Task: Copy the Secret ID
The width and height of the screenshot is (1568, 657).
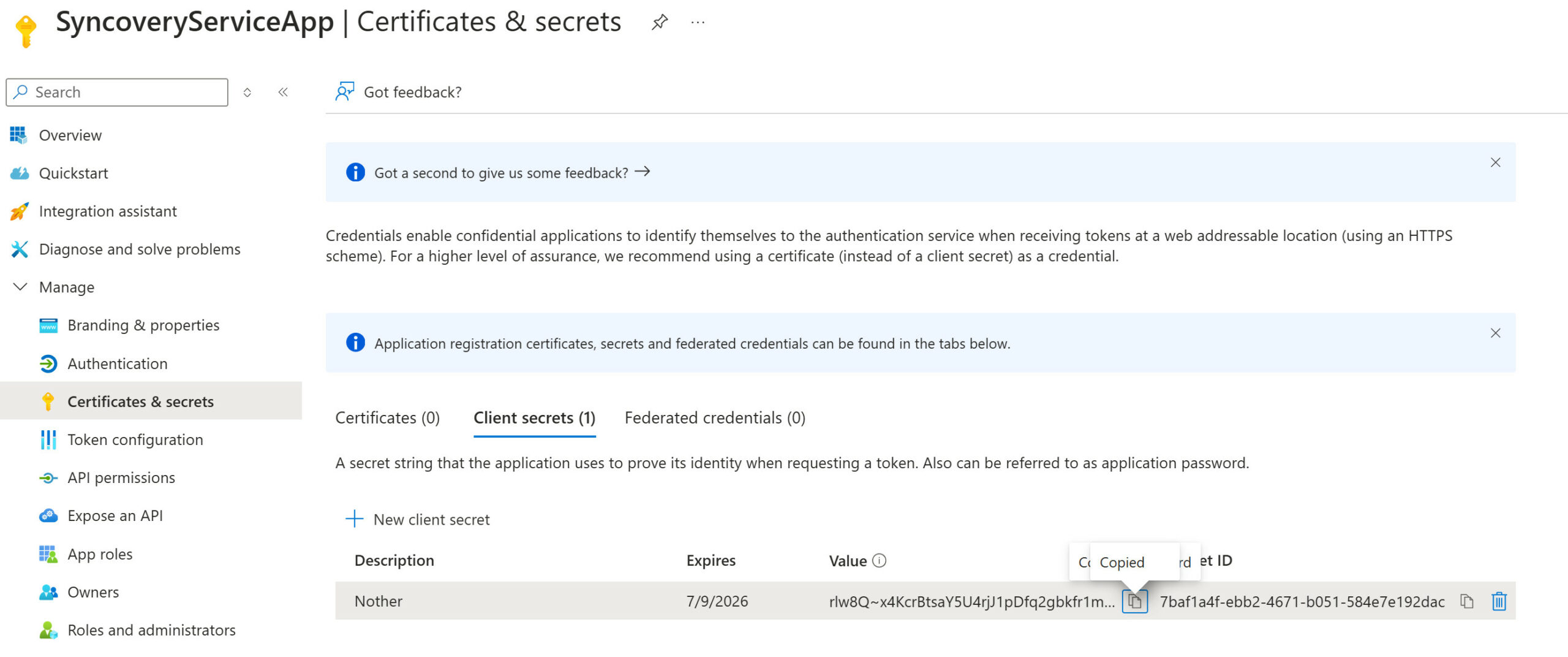Action: coord(1467,601)
